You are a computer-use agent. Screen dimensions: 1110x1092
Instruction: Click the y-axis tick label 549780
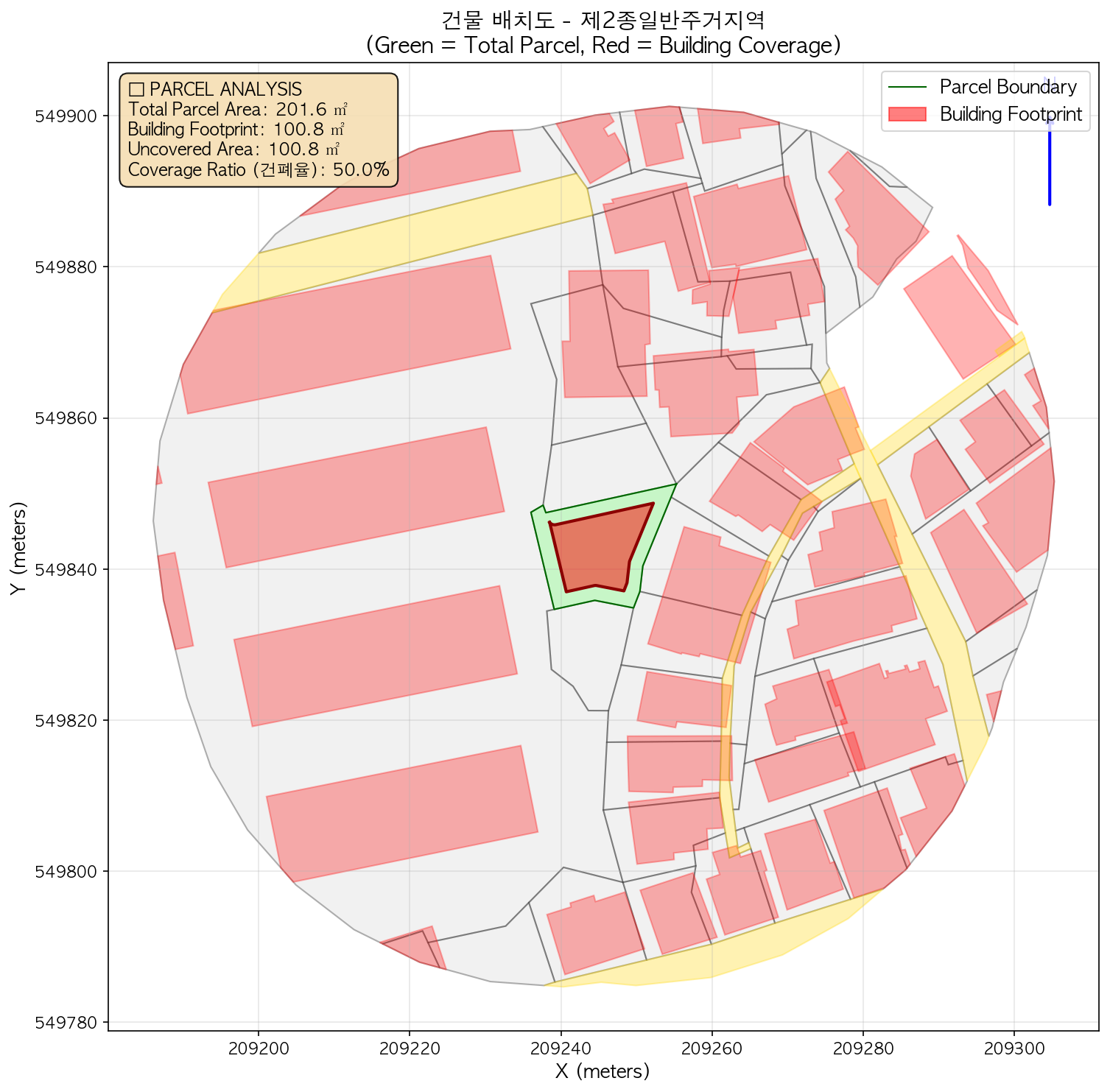coord(68,1023)
